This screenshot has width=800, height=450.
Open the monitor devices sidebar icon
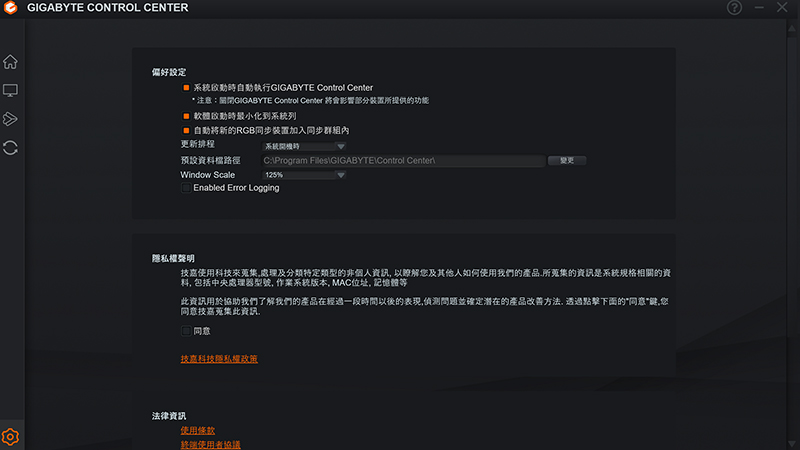pyautogui.click(x=10, y=90)
